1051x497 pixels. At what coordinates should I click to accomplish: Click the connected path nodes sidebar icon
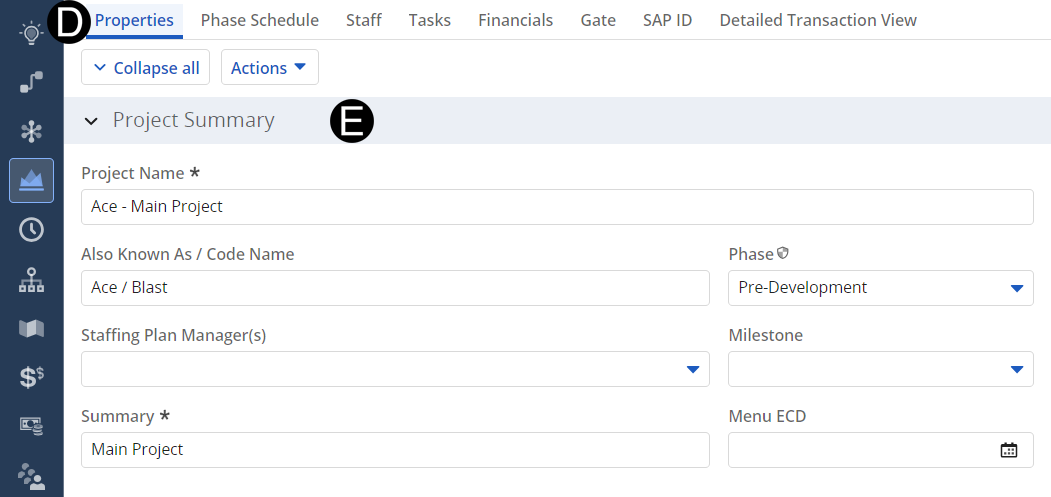(x=31, y=82)
